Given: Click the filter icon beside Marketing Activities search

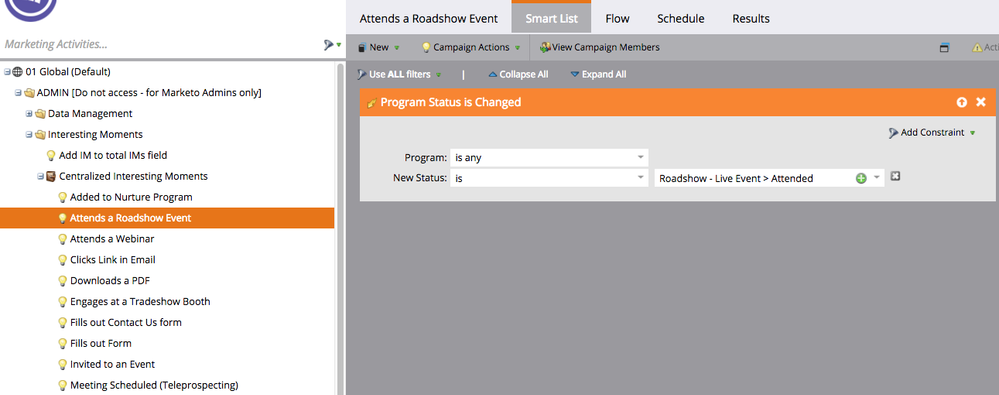Looking at the screenshot, I should 329,45.
